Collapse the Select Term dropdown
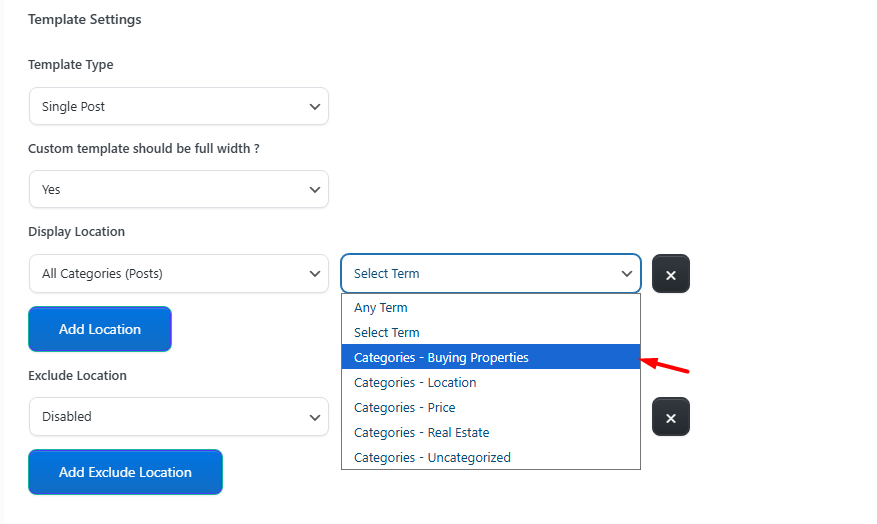This screenshot has width=877, height=524. (x=490, y=273)
